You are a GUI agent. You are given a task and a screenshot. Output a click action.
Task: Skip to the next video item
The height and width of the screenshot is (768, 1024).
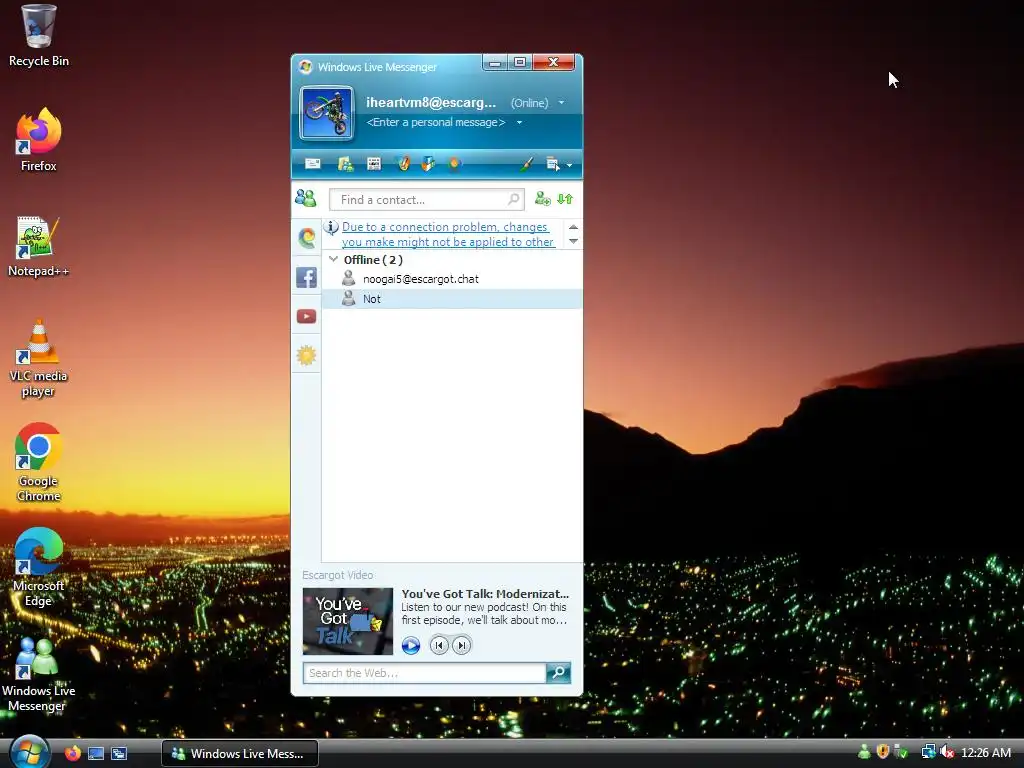pos(462,645)
